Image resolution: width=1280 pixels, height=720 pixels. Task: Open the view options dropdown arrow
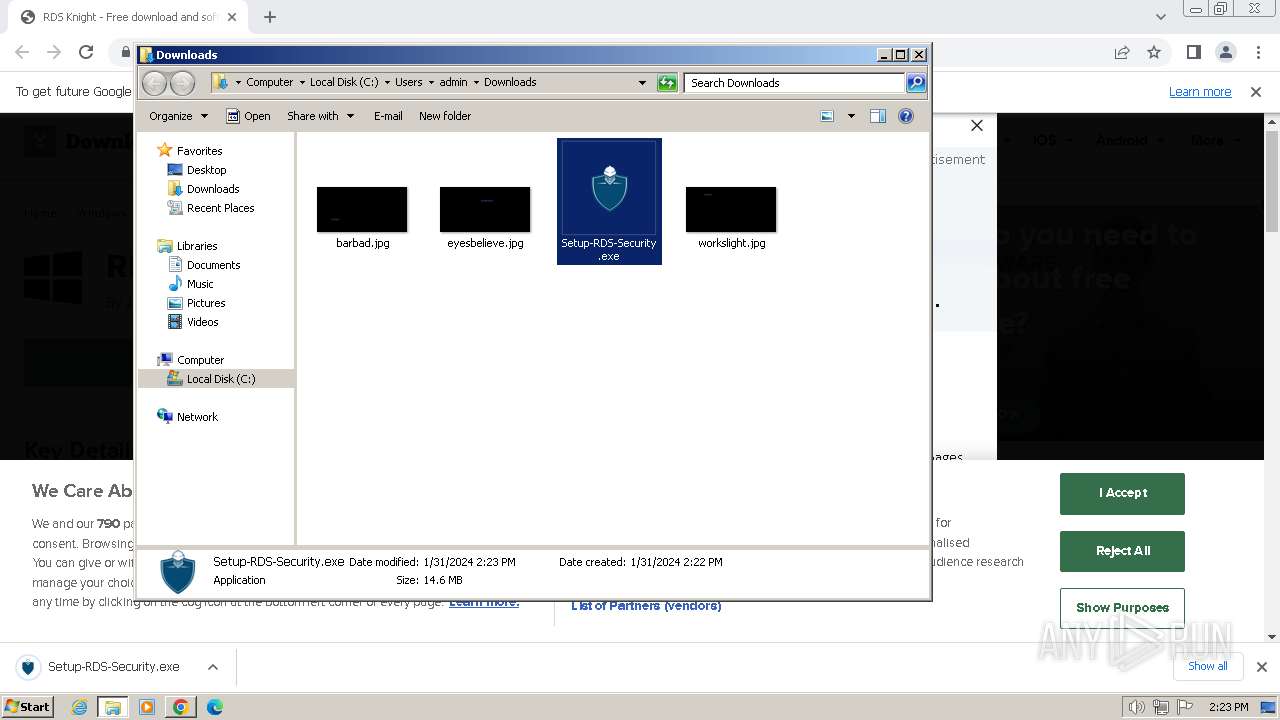(851, 116)
